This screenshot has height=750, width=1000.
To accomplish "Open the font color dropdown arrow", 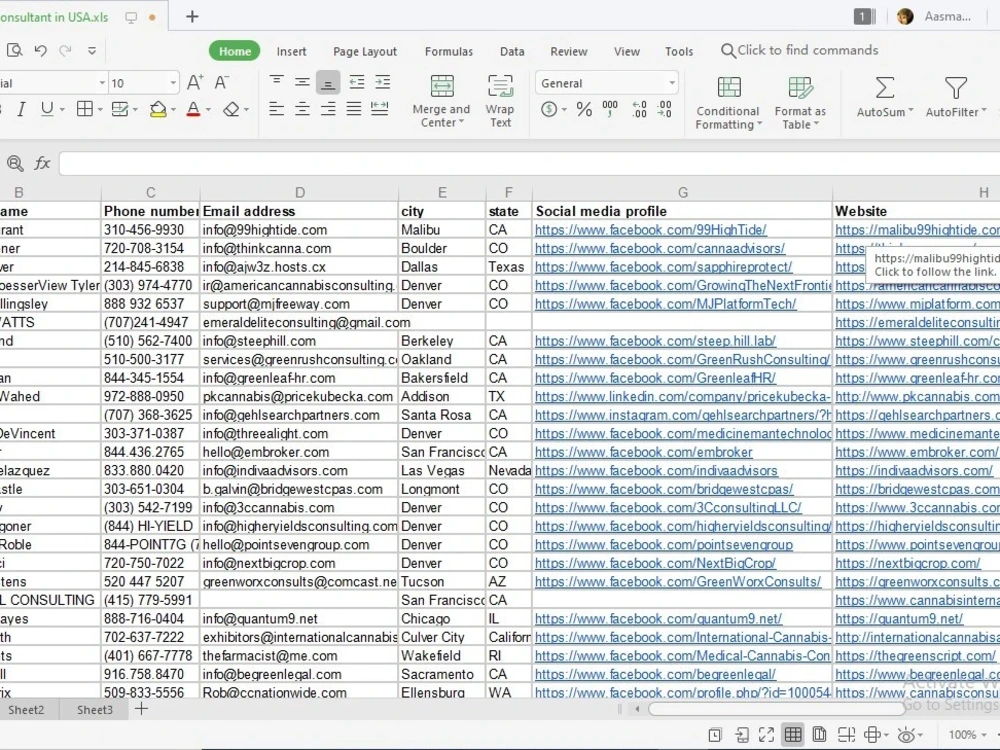I will point(208,110).
